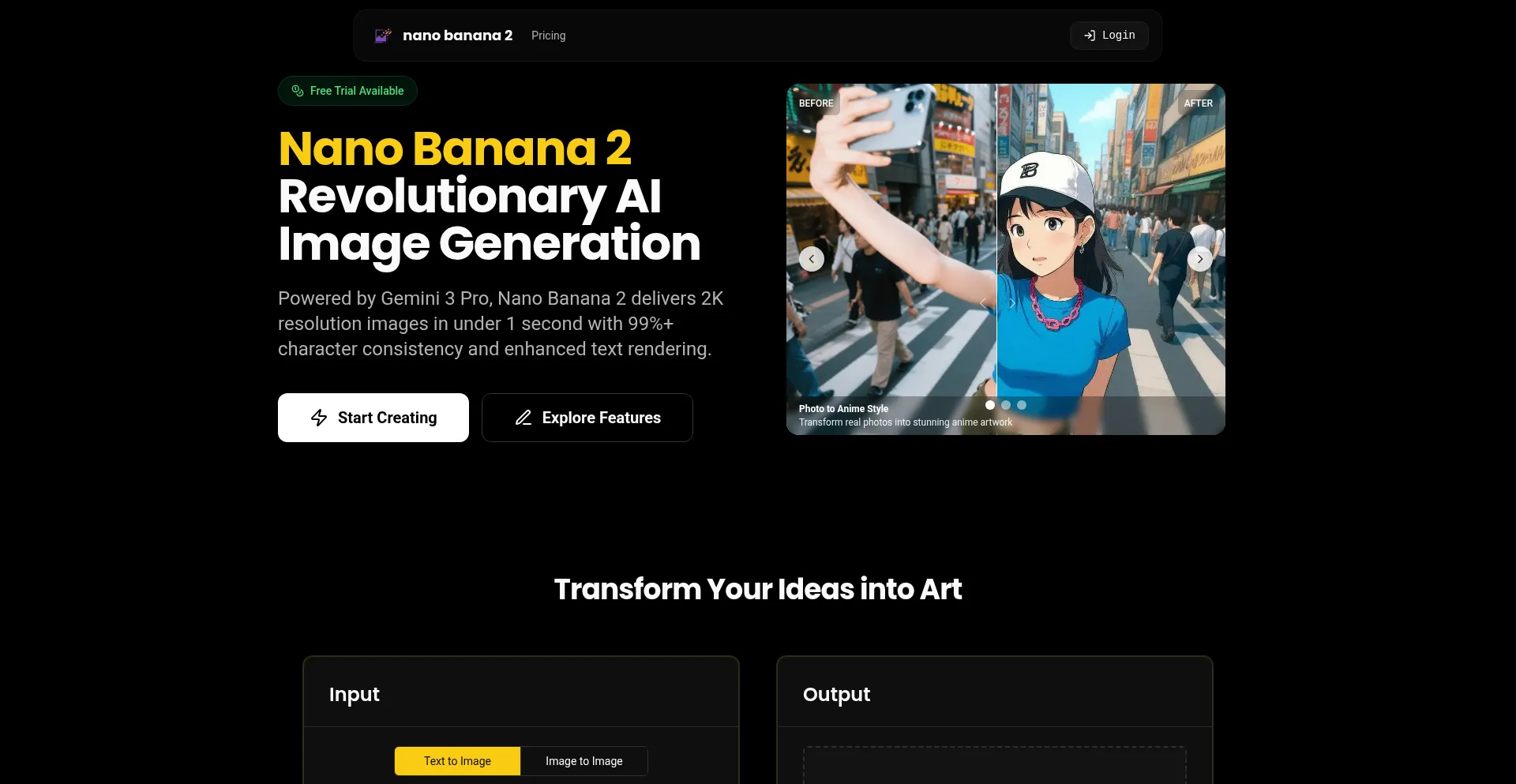Viewport: 1516px width, 784px height.
Task: Advance to next carousel slide arrow
Action: (x=1200, y=259)
